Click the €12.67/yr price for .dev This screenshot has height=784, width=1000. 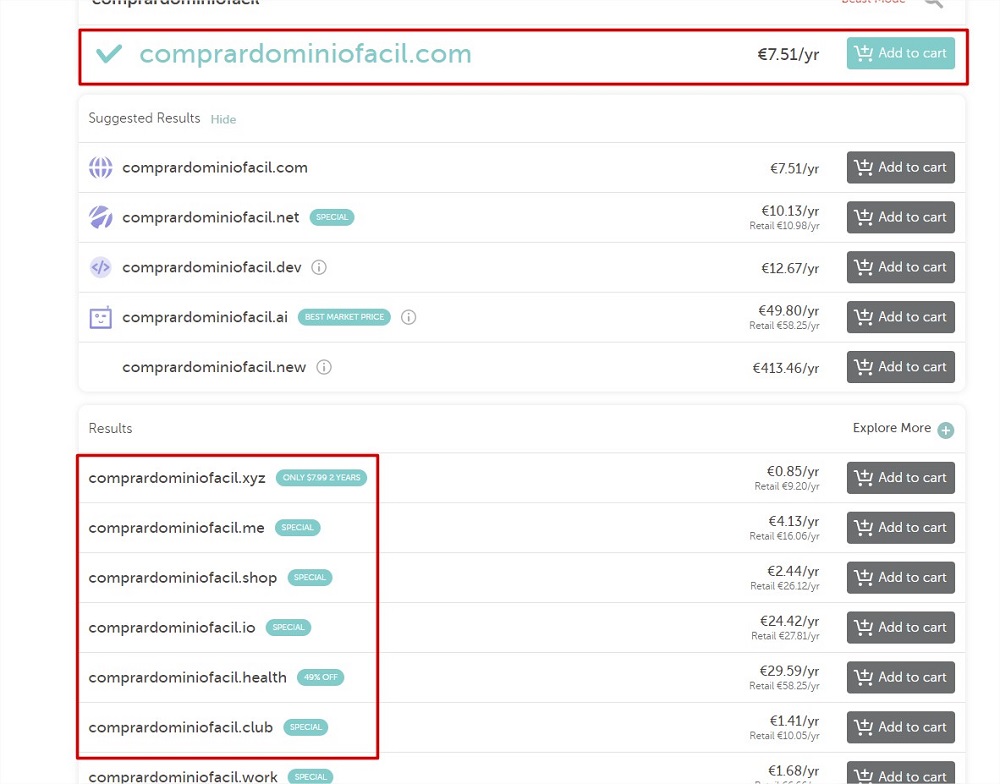tap(790, 268)
